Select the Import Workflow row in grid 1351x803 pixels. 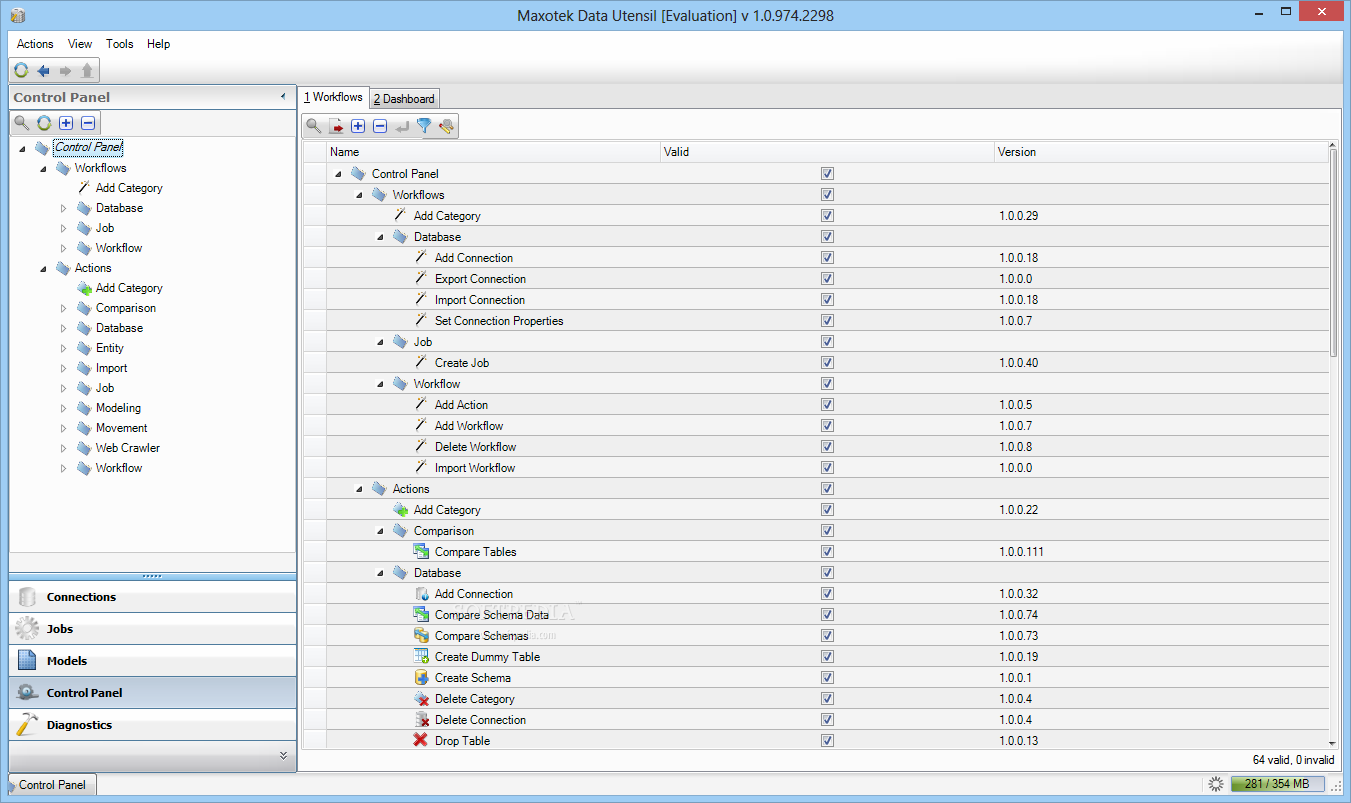pos(815,468)
